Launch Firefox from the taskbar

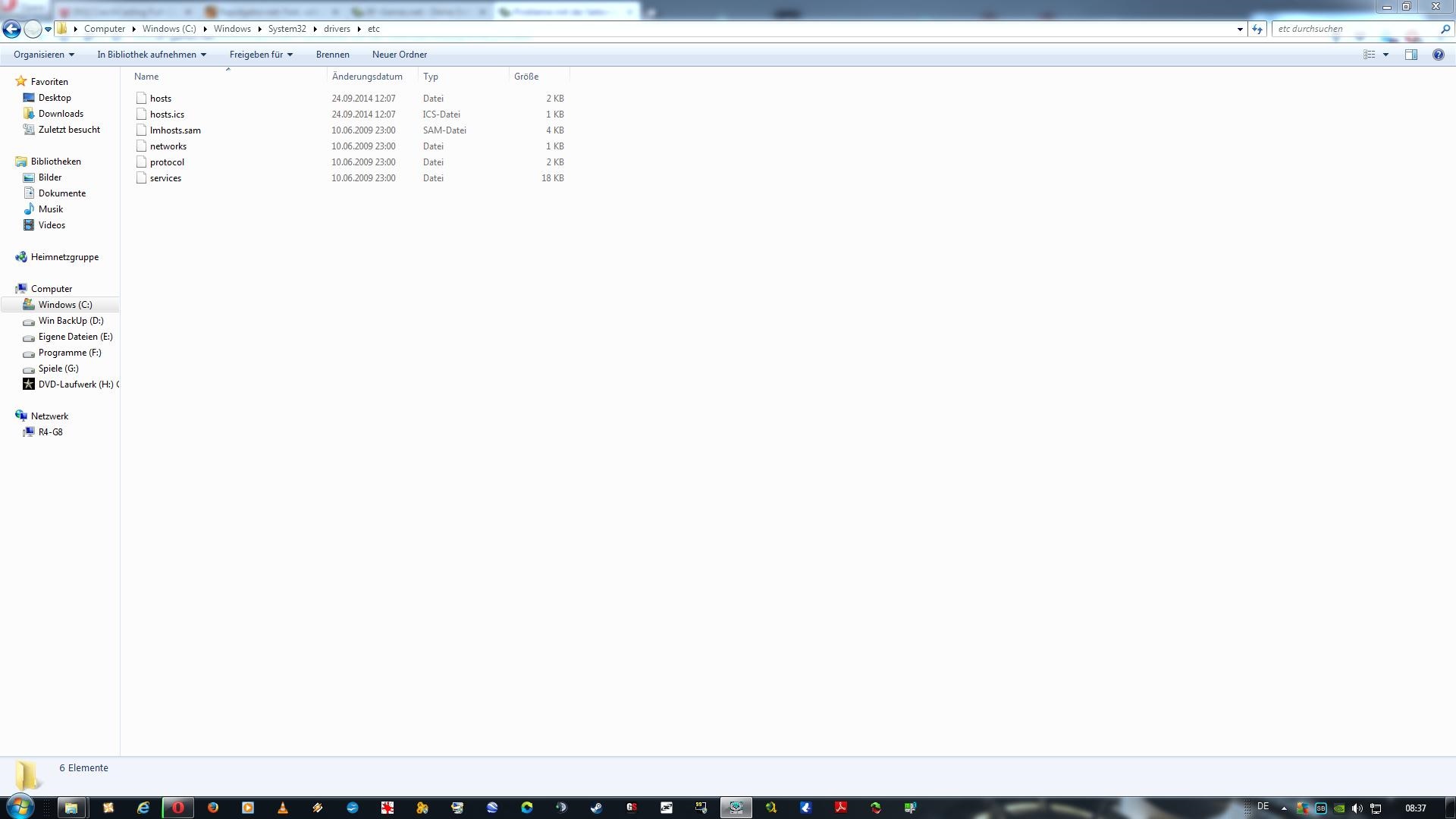coord(213,808)
